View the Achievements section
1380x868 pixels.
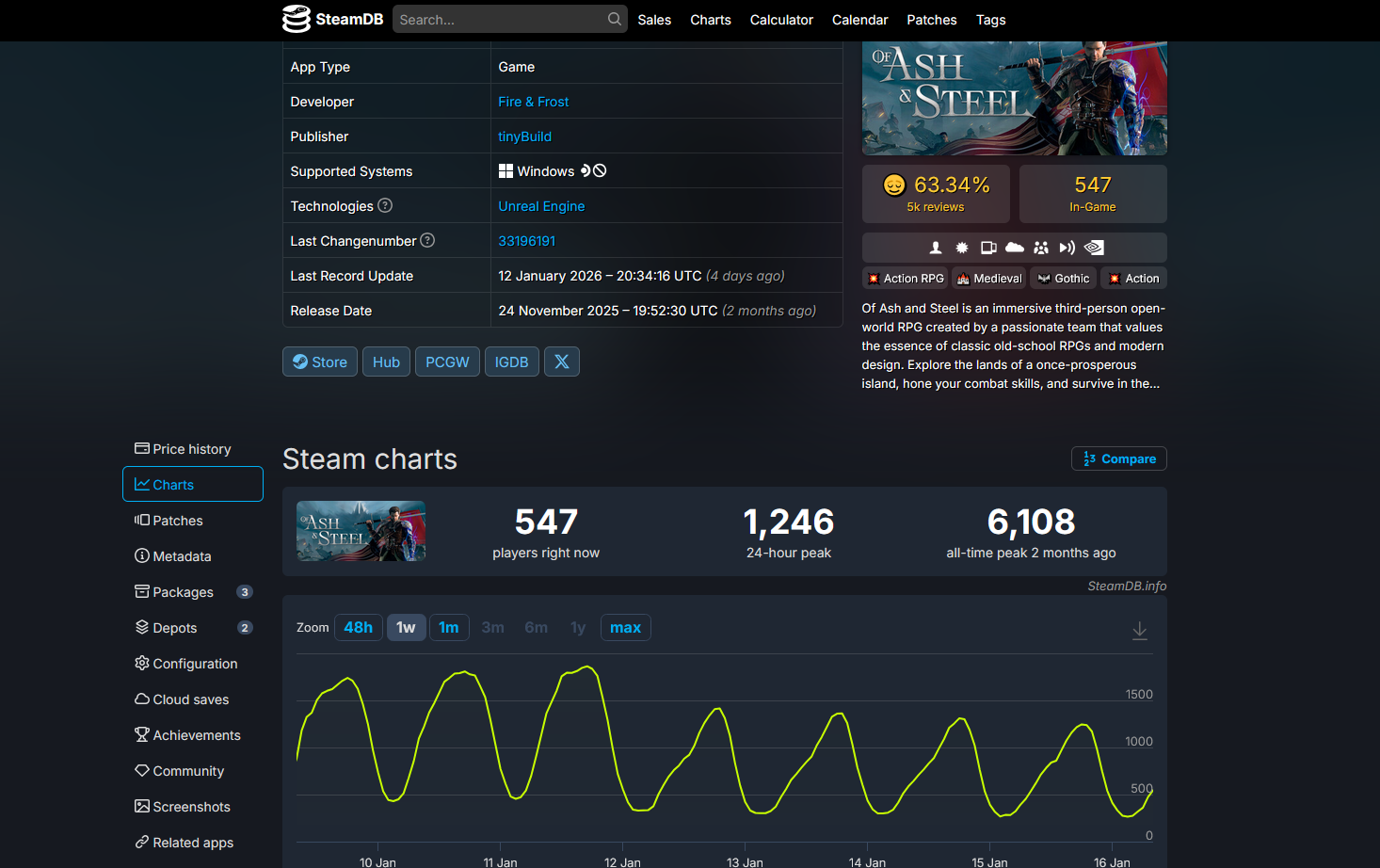pos(193,735)
